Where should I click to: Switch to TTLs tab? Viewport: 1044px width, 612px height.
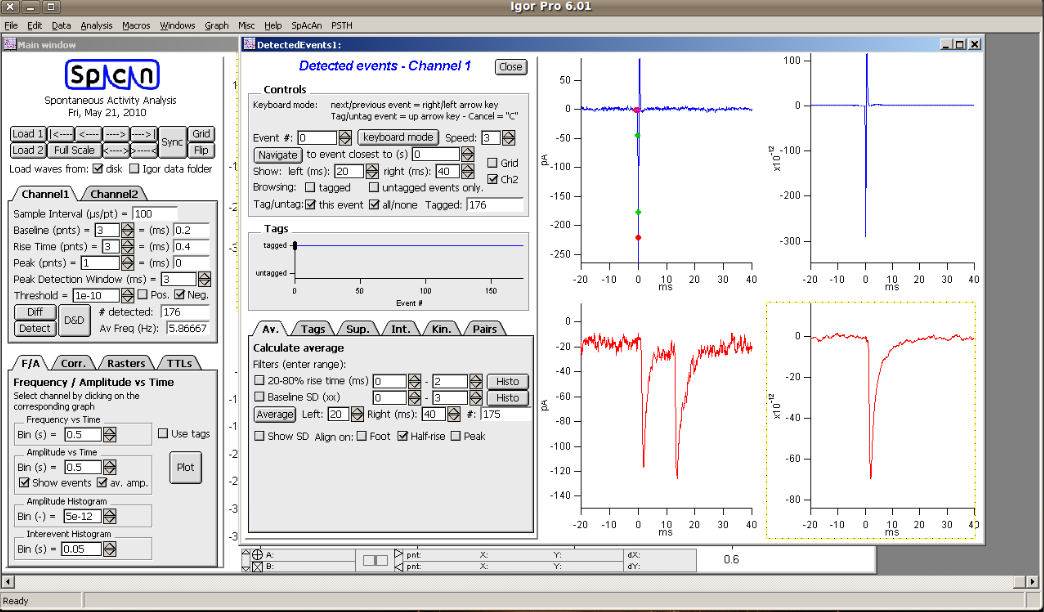coord(179,363)
